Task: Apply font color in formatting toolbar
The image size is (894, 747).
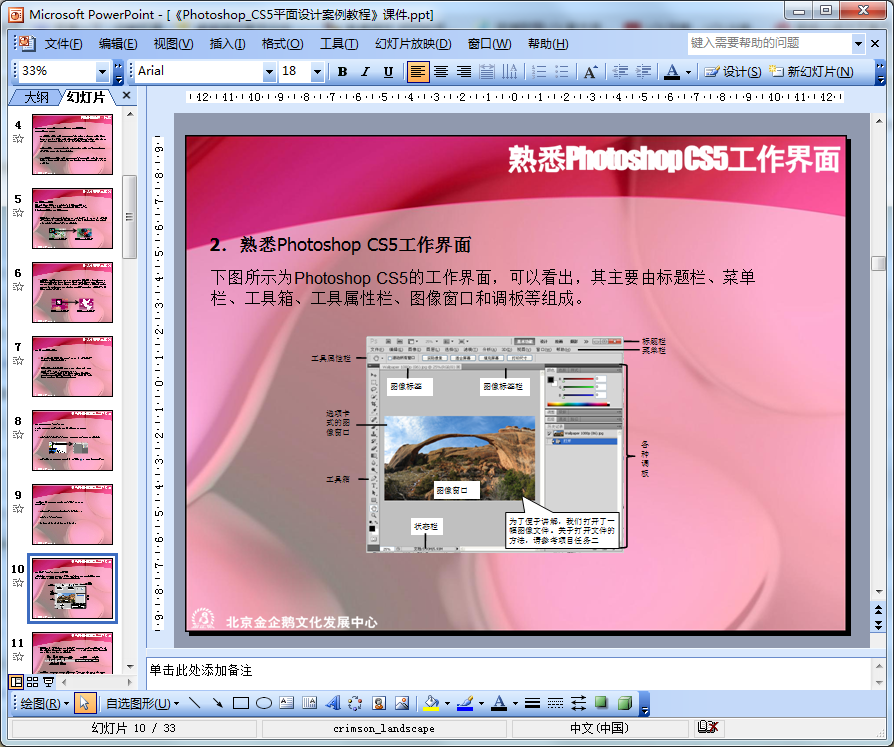Action: pyautogui.click(x=672, y=71)
